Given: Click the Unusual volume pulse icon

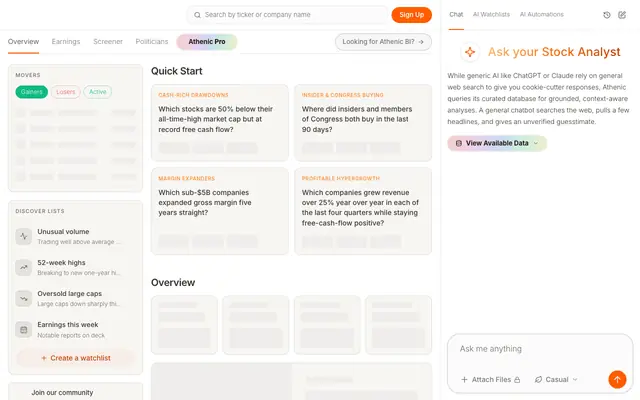Looking at the screenshot, I should [x=24, y=236].
